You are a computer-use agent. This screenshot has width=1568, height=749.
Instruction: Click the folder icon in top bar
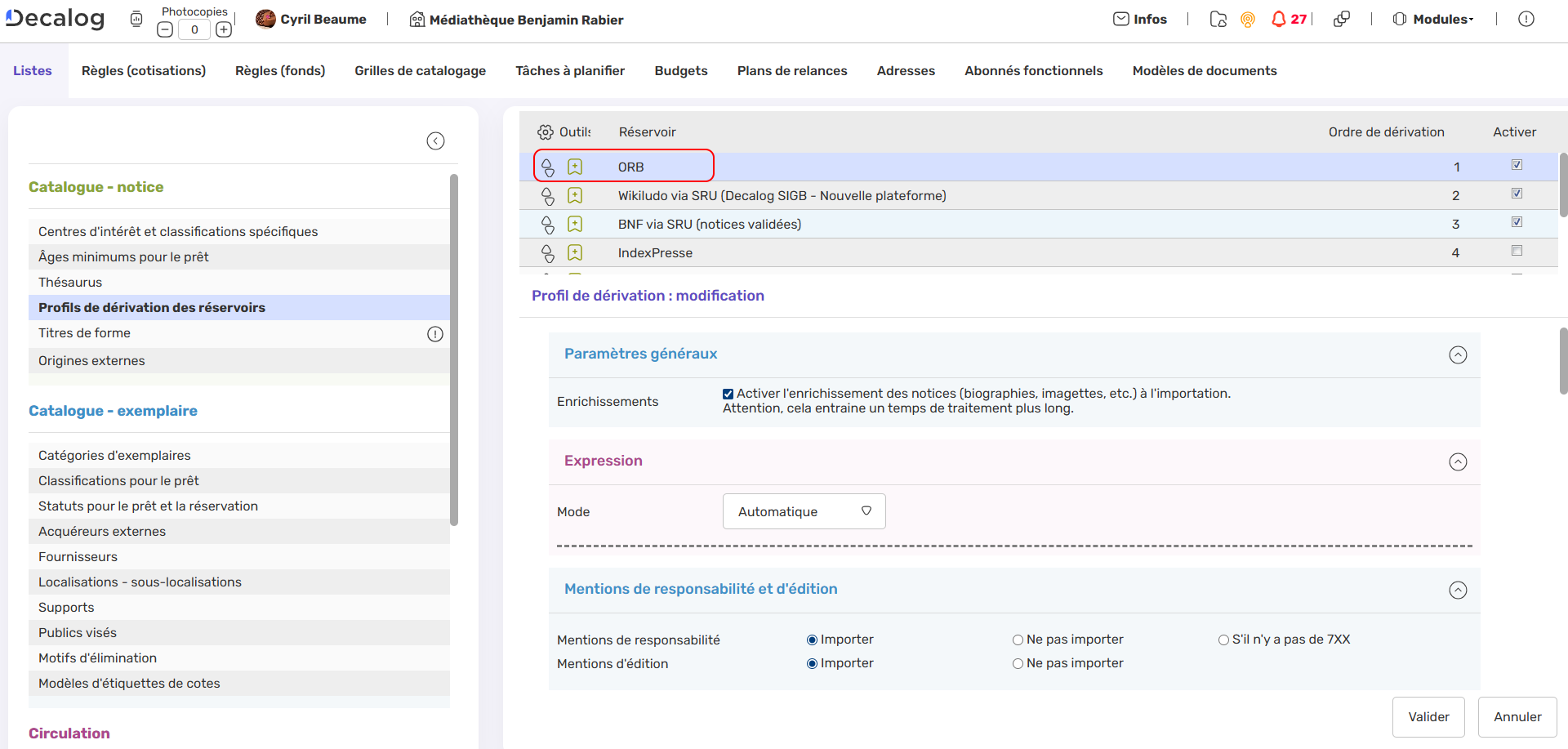tap(1218, 20)
